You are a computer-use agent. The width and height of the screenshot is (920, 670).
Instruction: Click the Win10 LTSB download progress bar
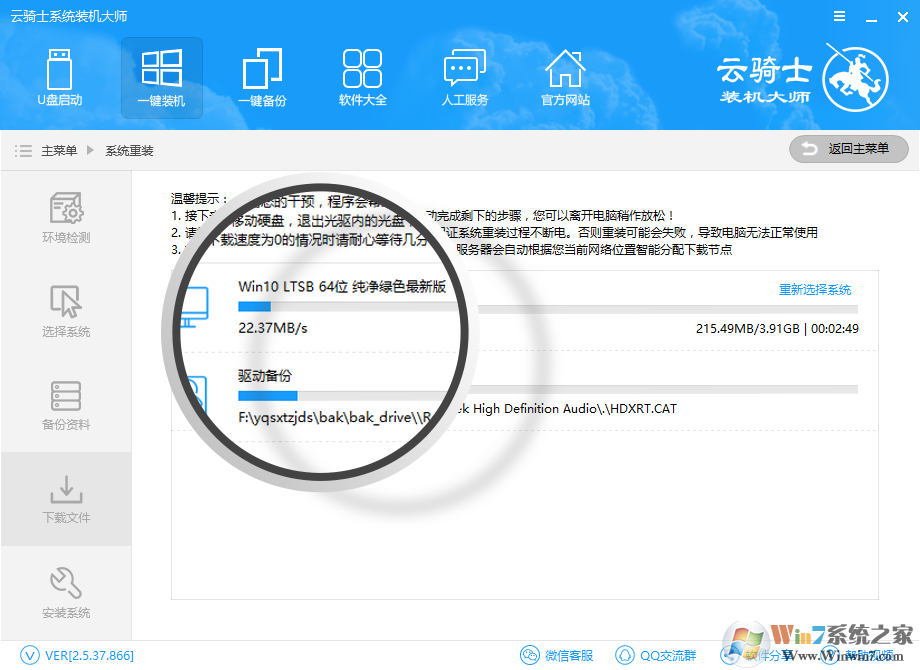(547, 308)
